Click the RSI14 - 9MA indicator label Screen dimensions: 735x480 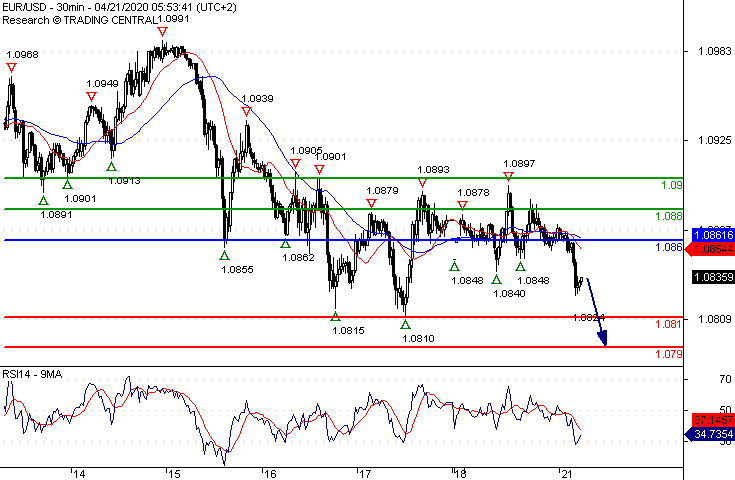point(32,374)
